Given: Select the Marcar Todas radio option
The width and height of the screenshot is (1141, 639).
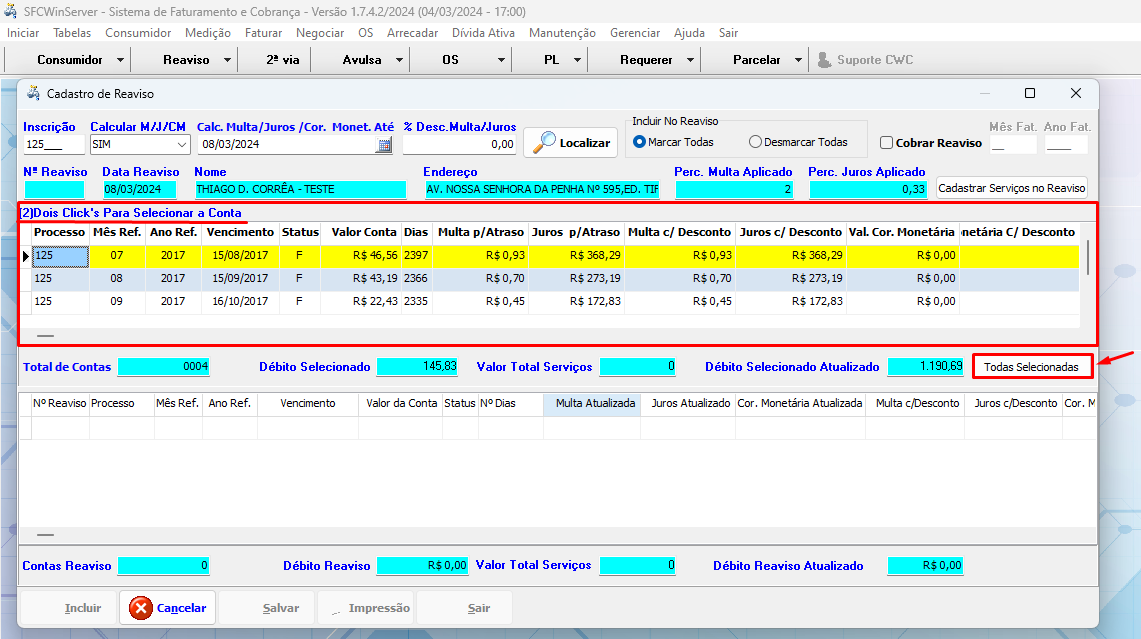Looking at the screenshot, I should tap(640, 142).
